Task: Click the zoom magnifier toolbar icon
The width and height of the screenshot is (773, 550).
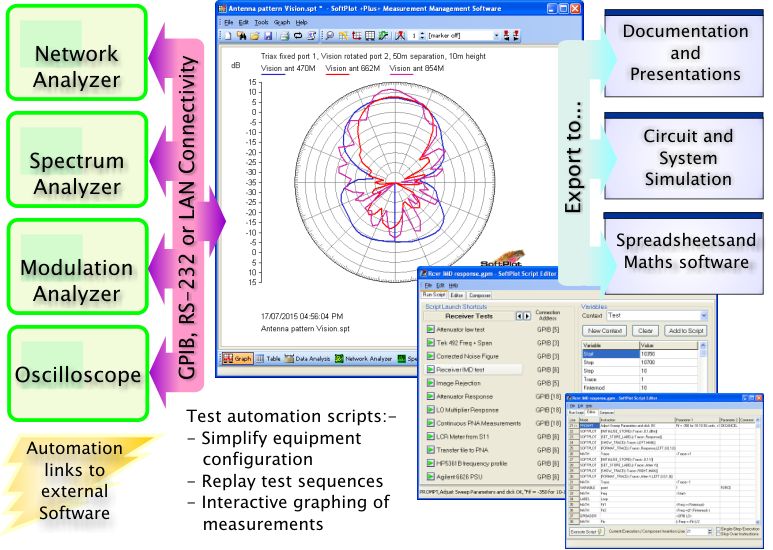Action: [330, 35]
